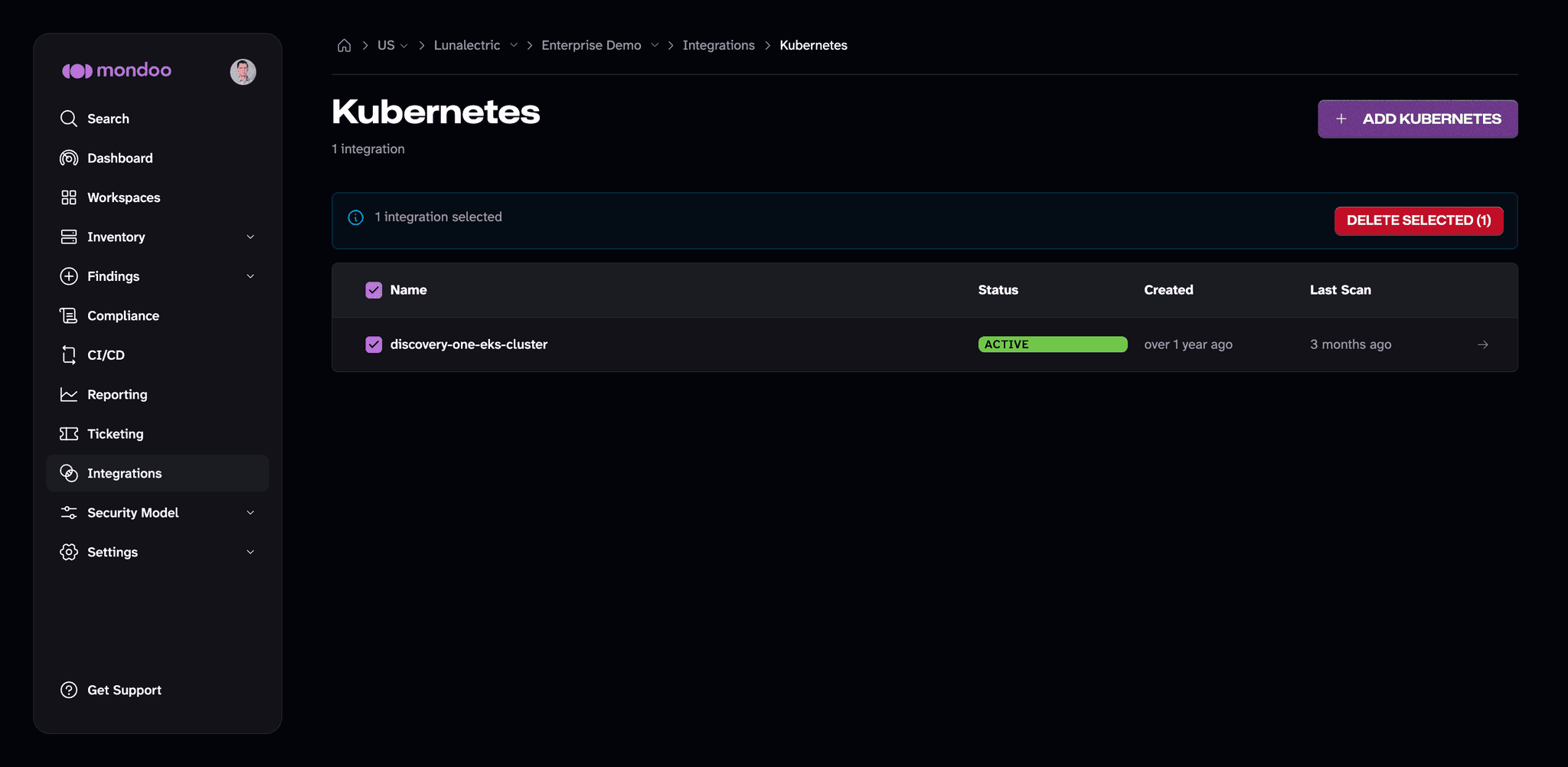Image resolution: width=1568 pixels, height=767 pixels.
Task: Click the Enterprise Demo breadcrumb link
Action: coord(591,45)
